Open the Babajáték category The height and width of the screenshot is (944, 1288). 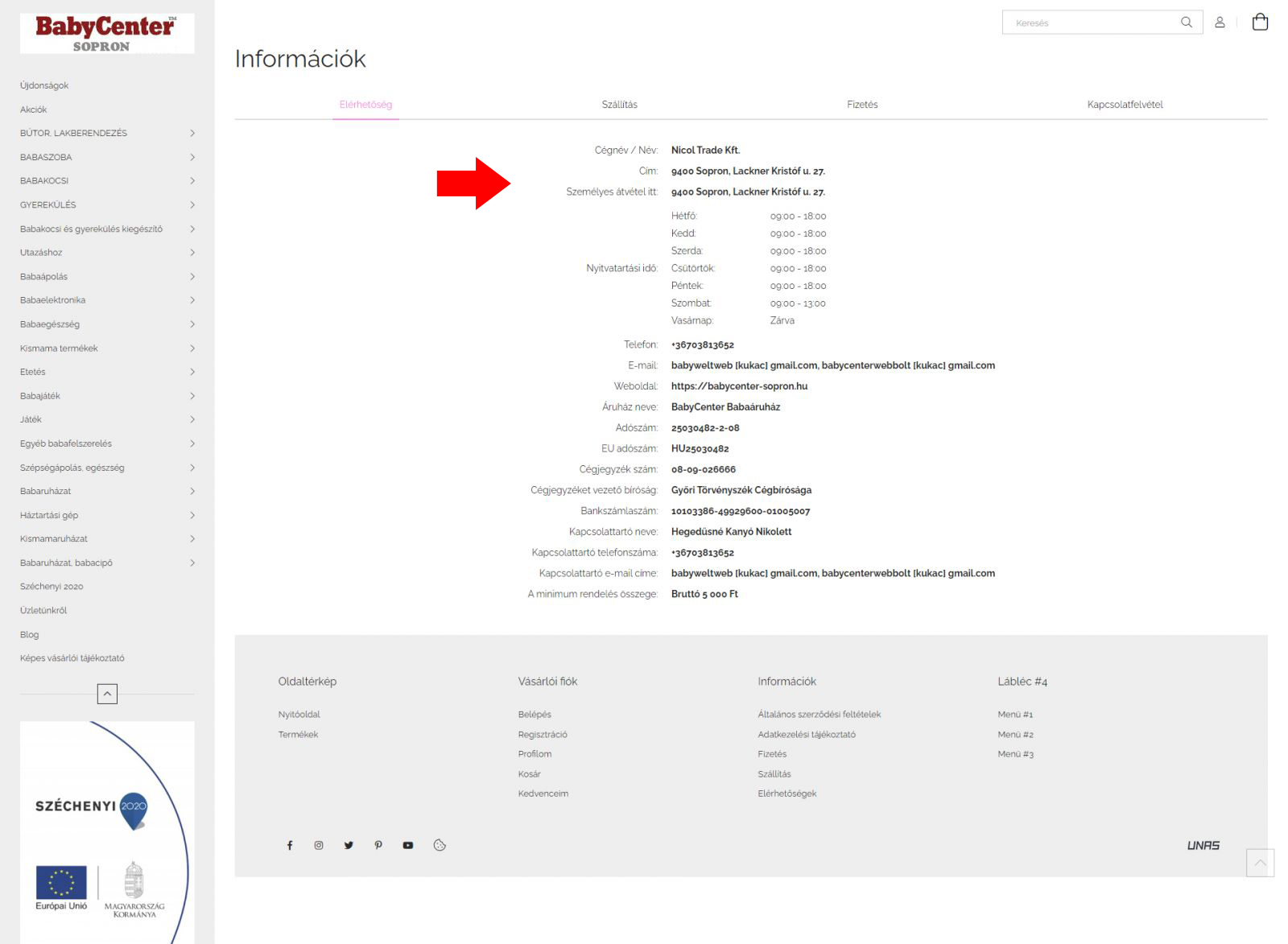coord(40,396)
